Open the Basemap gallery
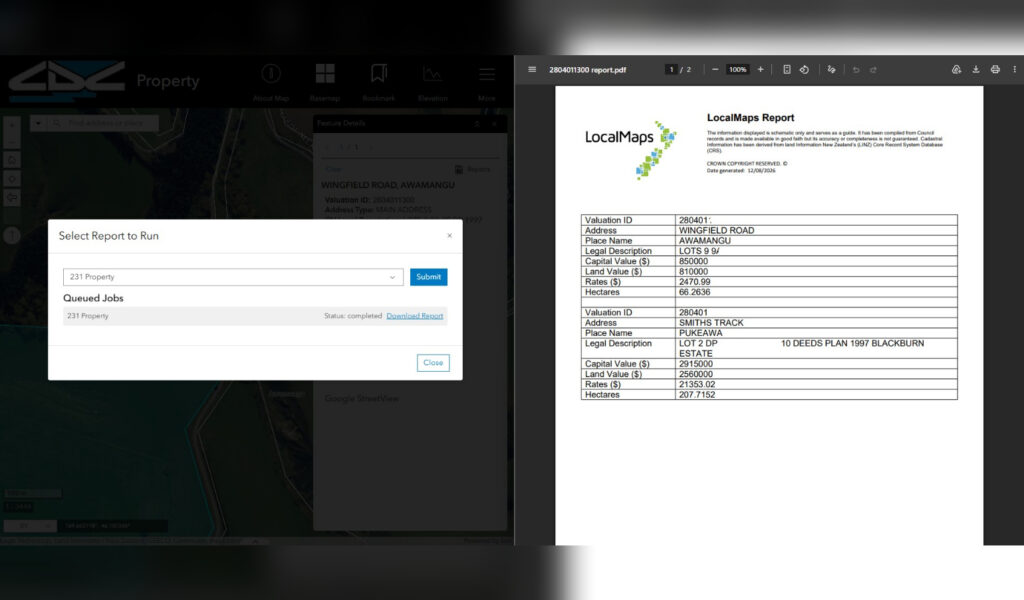This screenshot has width=1024, height=600. [325, 82]
